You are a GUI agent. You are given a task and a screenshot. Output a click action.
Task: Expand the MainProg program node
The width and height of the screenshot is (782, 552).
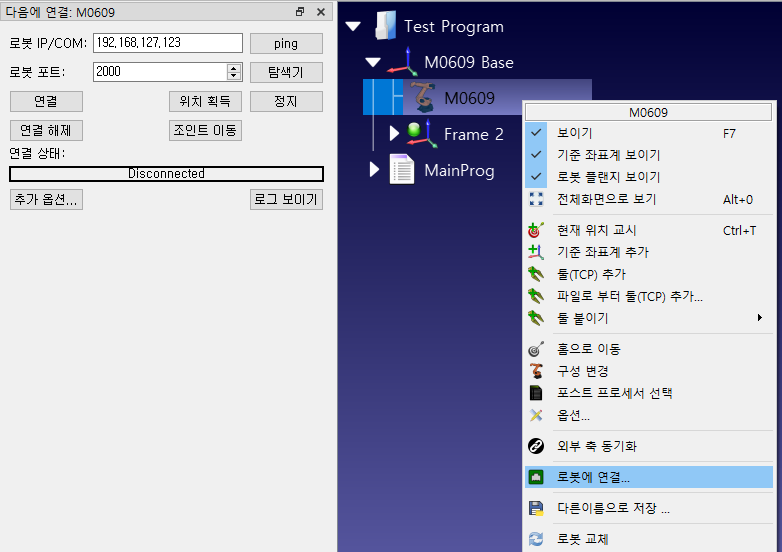click(375, 170)
